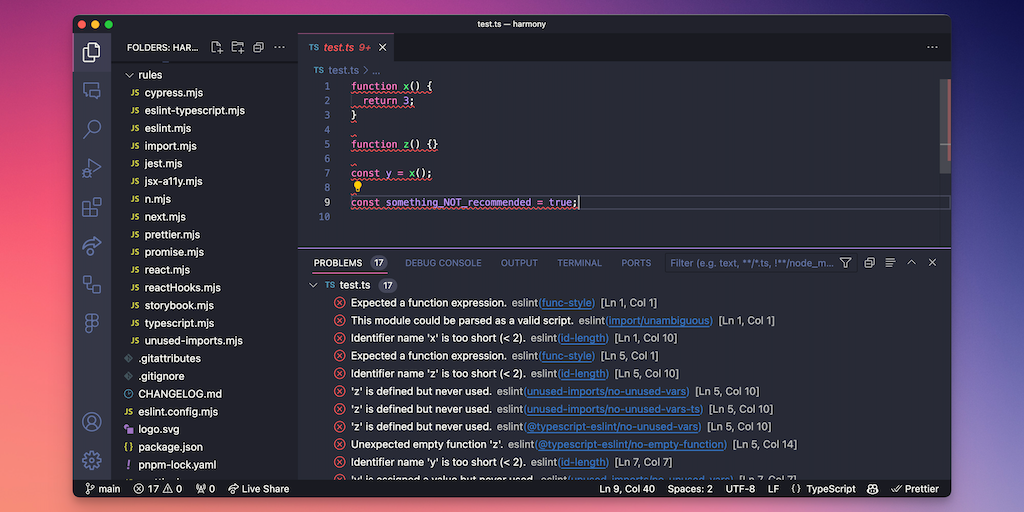Open the Extensions view

point(92,207)
